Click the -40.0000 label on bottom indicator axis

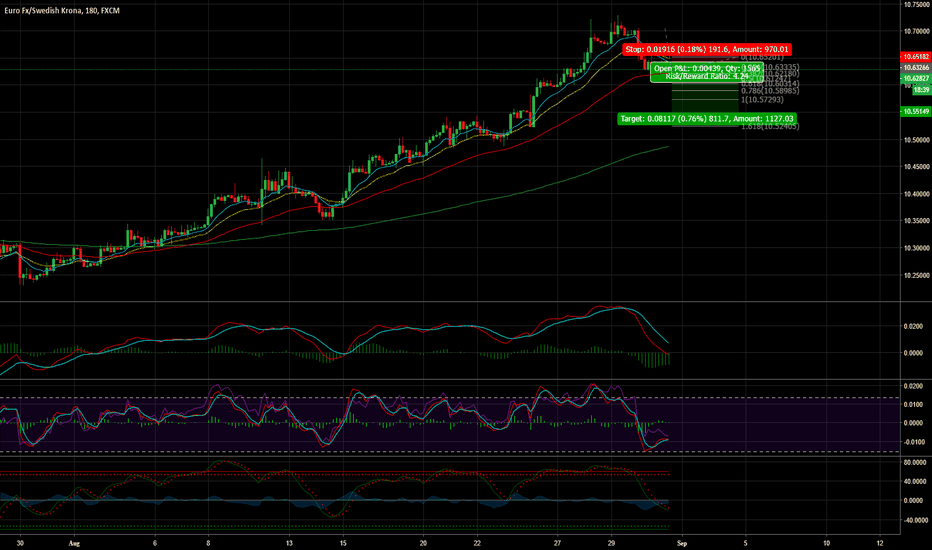click(915, 520)
